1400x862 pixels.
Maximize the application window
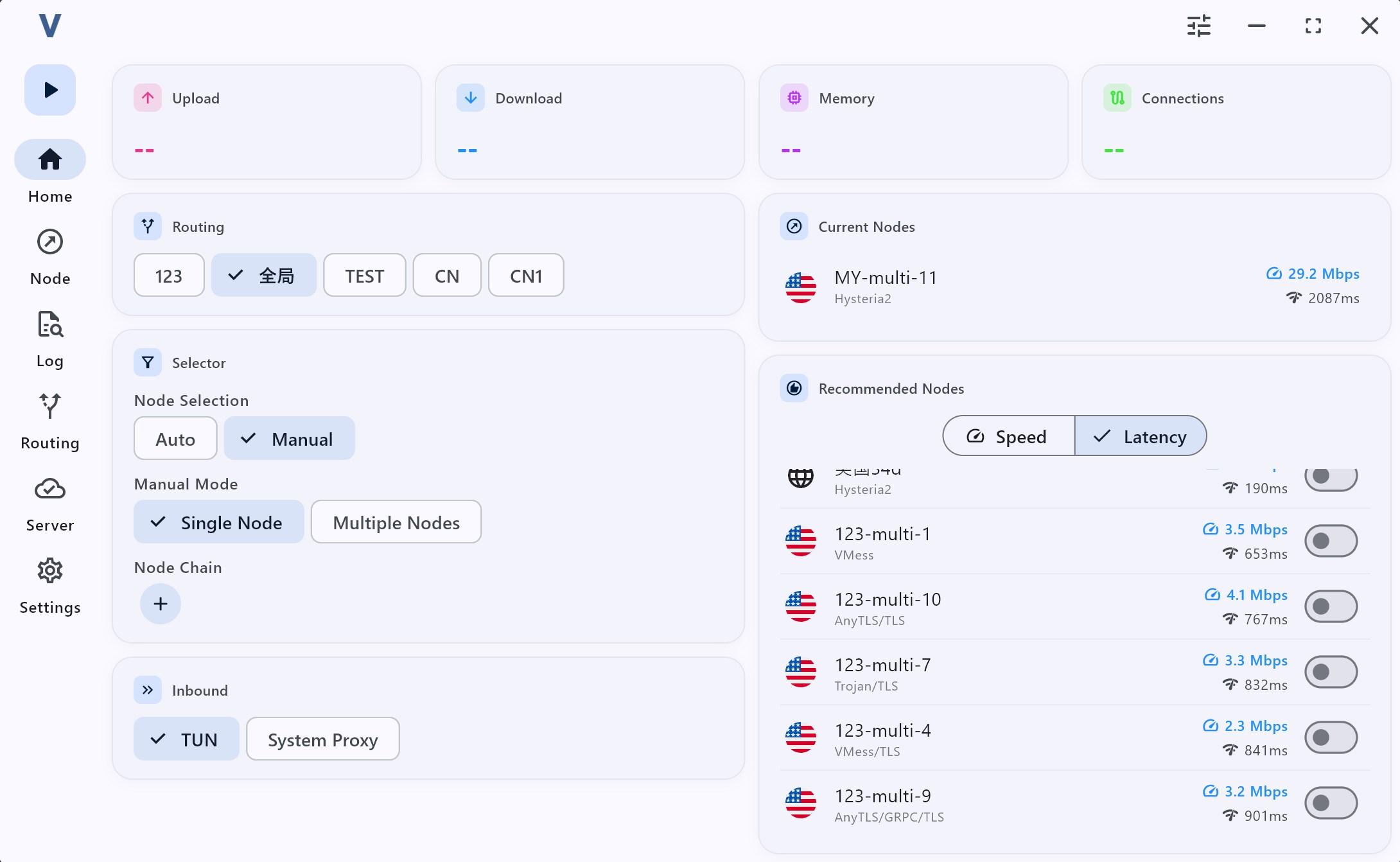point(1313,26)
